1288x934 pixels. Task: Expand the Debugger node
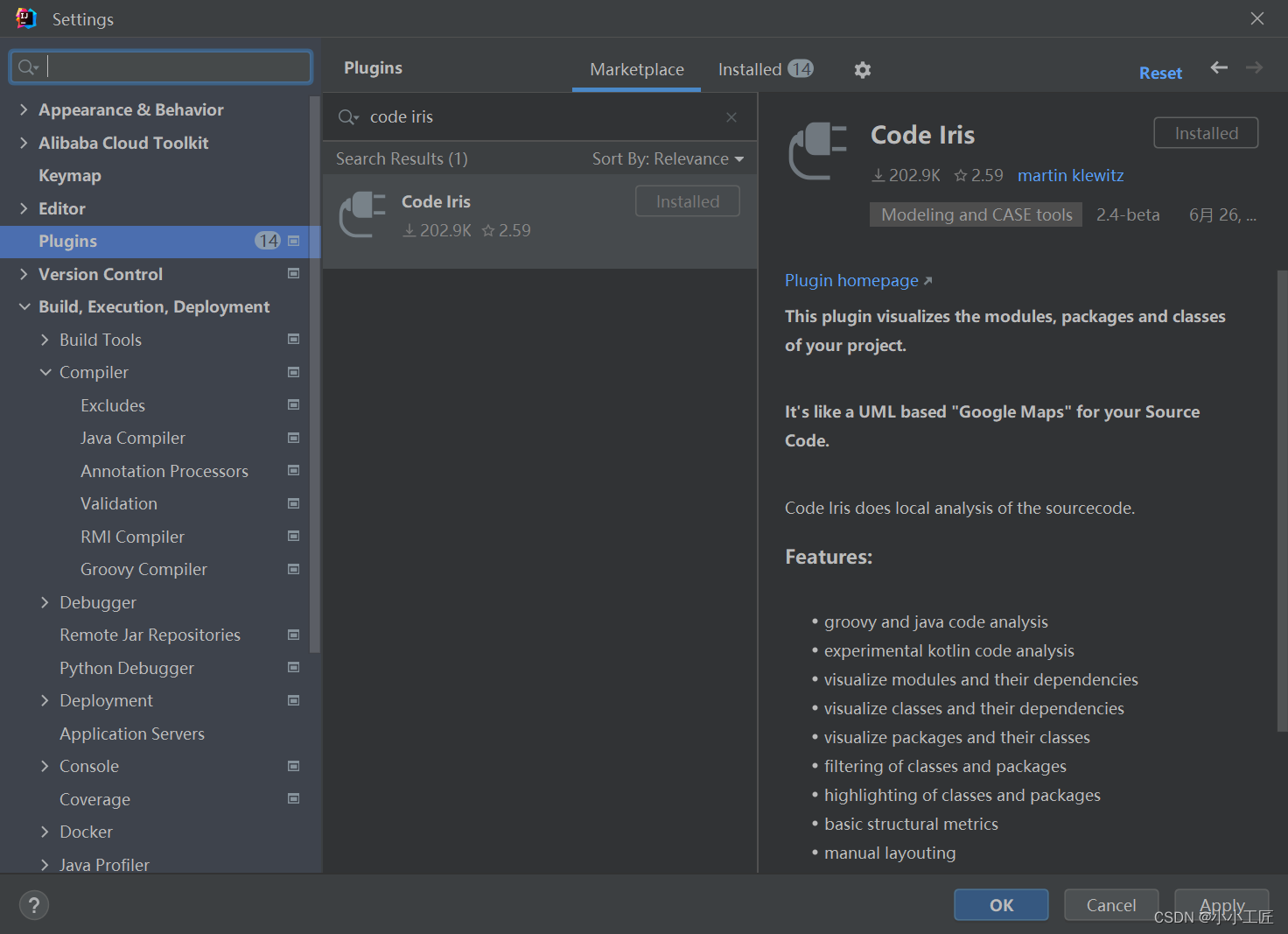point(45,602)
